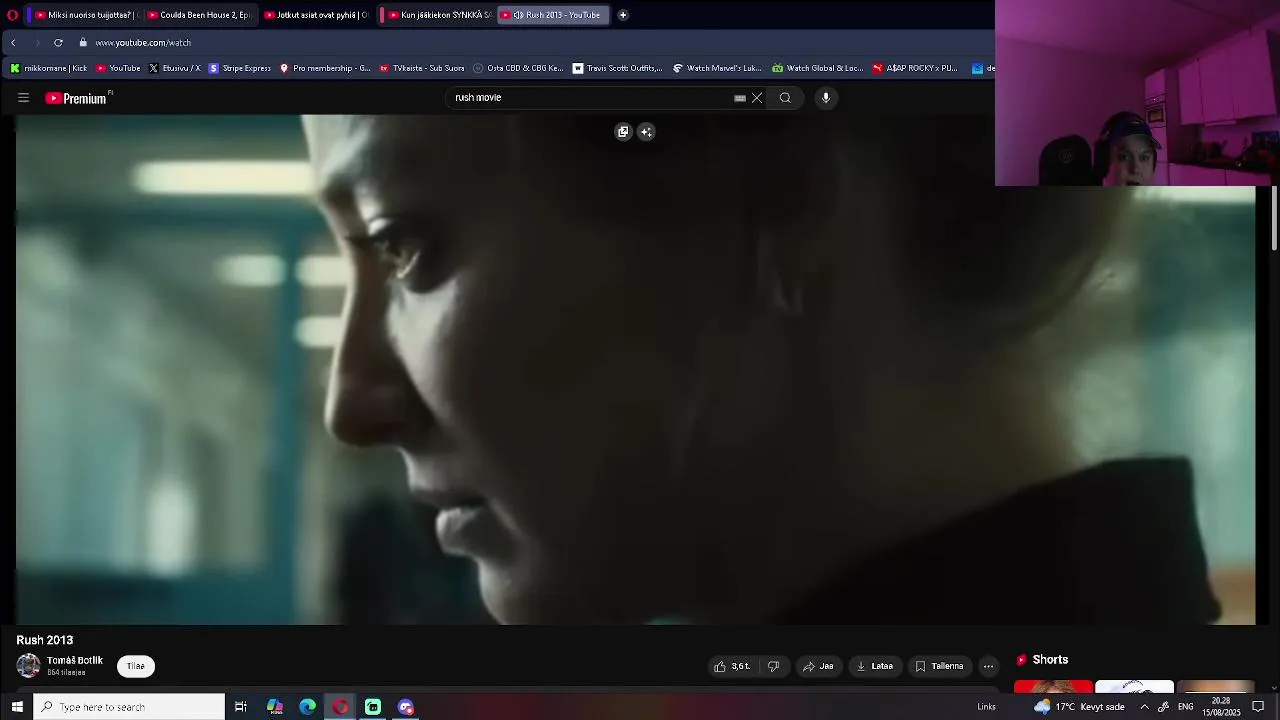
Task: Open the YouTube bookmark
Action: (118, 68)
